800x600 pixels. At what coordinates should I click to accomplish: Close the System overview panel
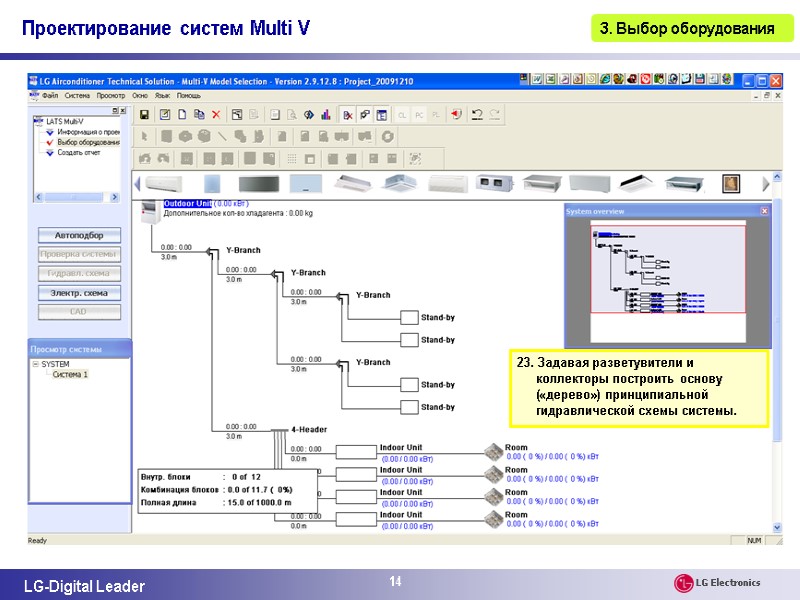pos(764,211)
